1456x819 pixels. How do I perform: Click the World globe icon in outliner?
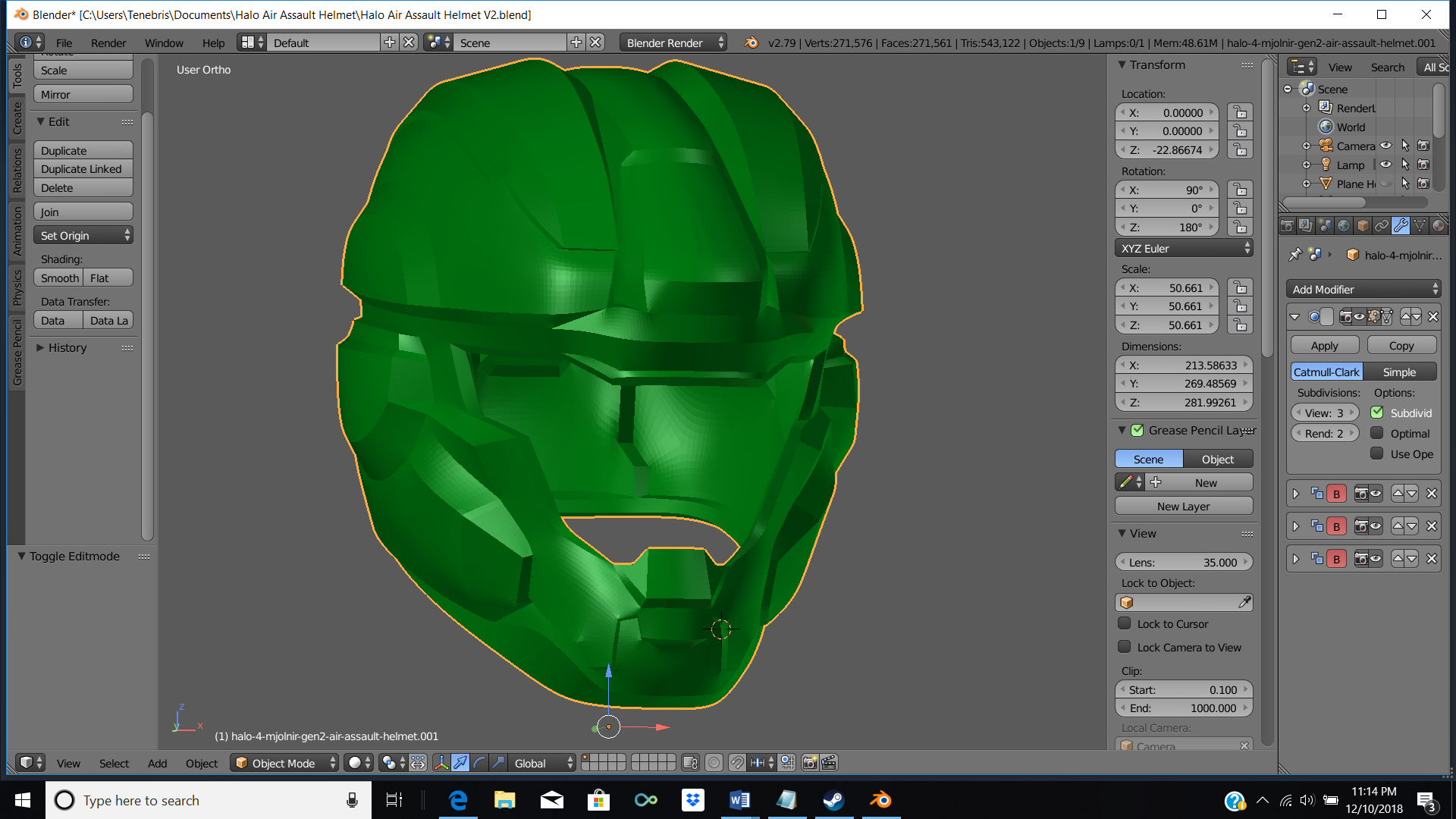click(1326, 127)
